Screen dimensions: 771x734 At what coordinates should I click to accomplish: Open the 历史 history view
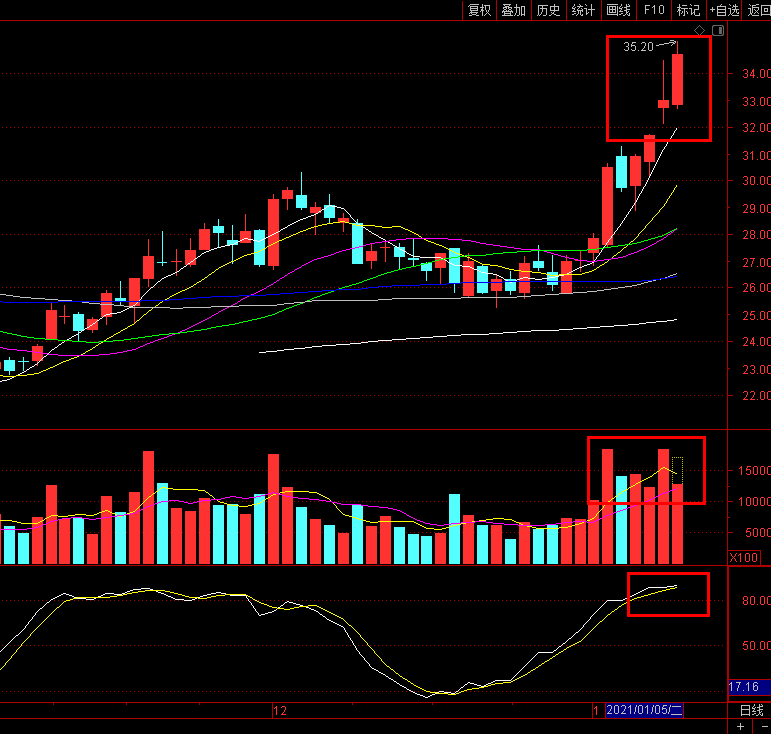click(x=549, y=10)
